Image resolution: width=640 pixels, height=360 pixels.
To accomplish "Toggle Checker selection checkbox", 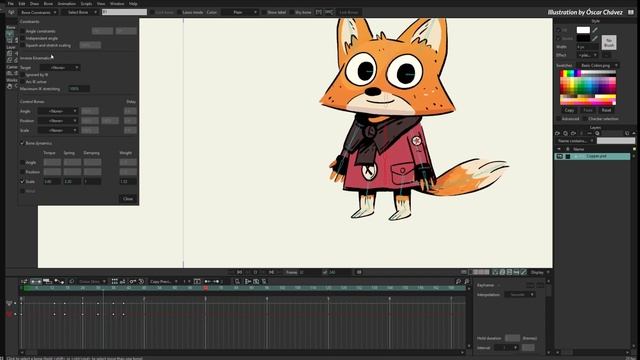I will pyautogui.click(x=585, y=119).
